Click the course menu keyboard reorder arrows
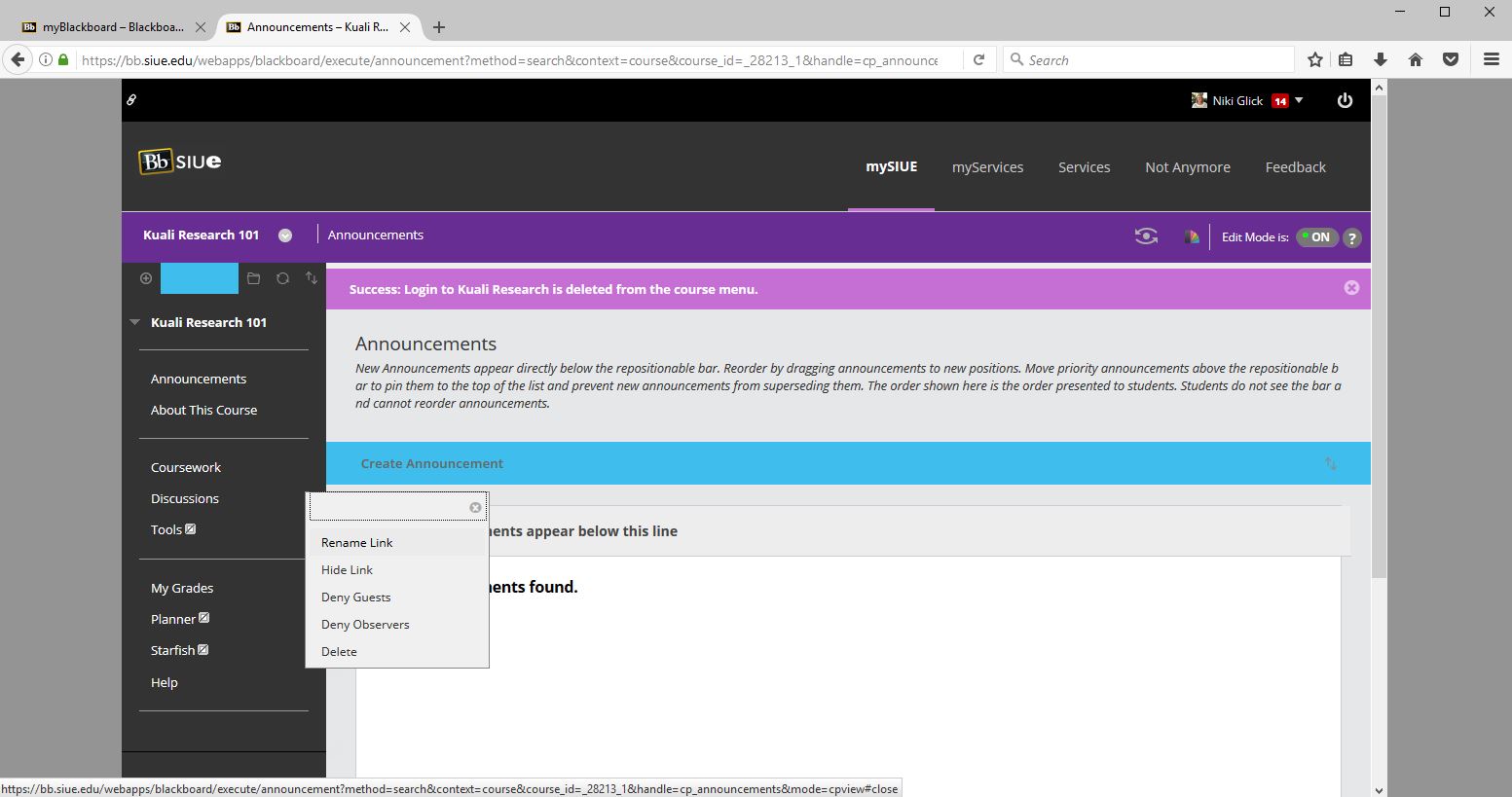The height and width of the screenshot is (797, 1512). (x=312, y=278)
